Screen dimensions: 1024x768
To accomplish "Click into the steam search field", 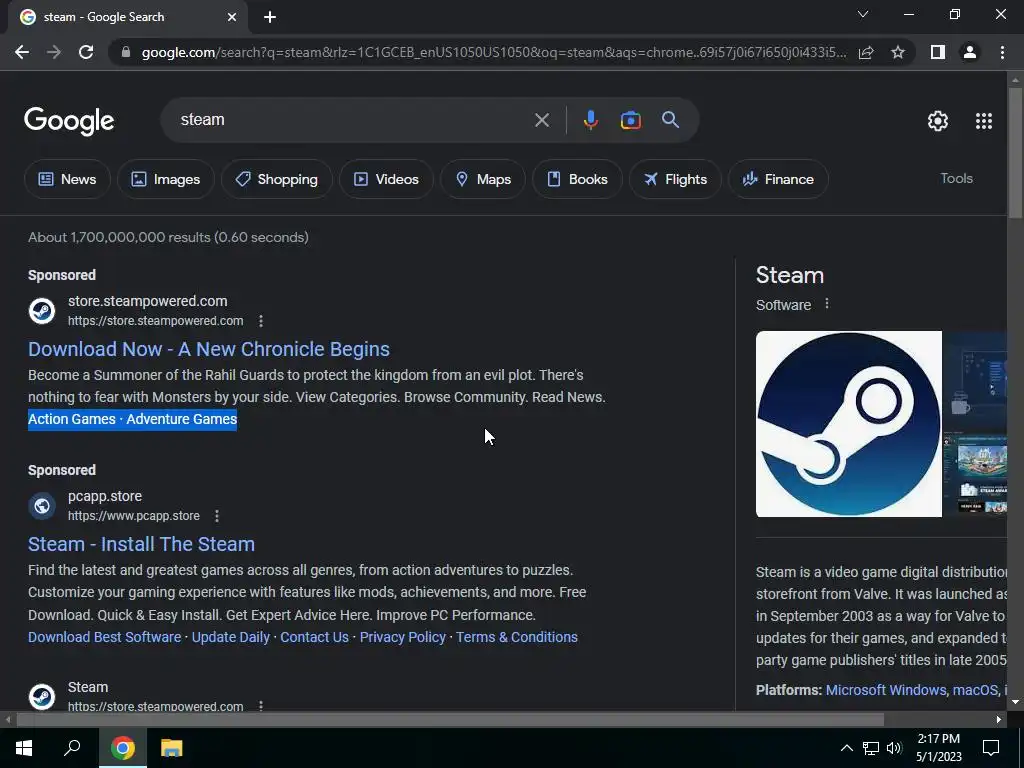I will pos(353,120).
